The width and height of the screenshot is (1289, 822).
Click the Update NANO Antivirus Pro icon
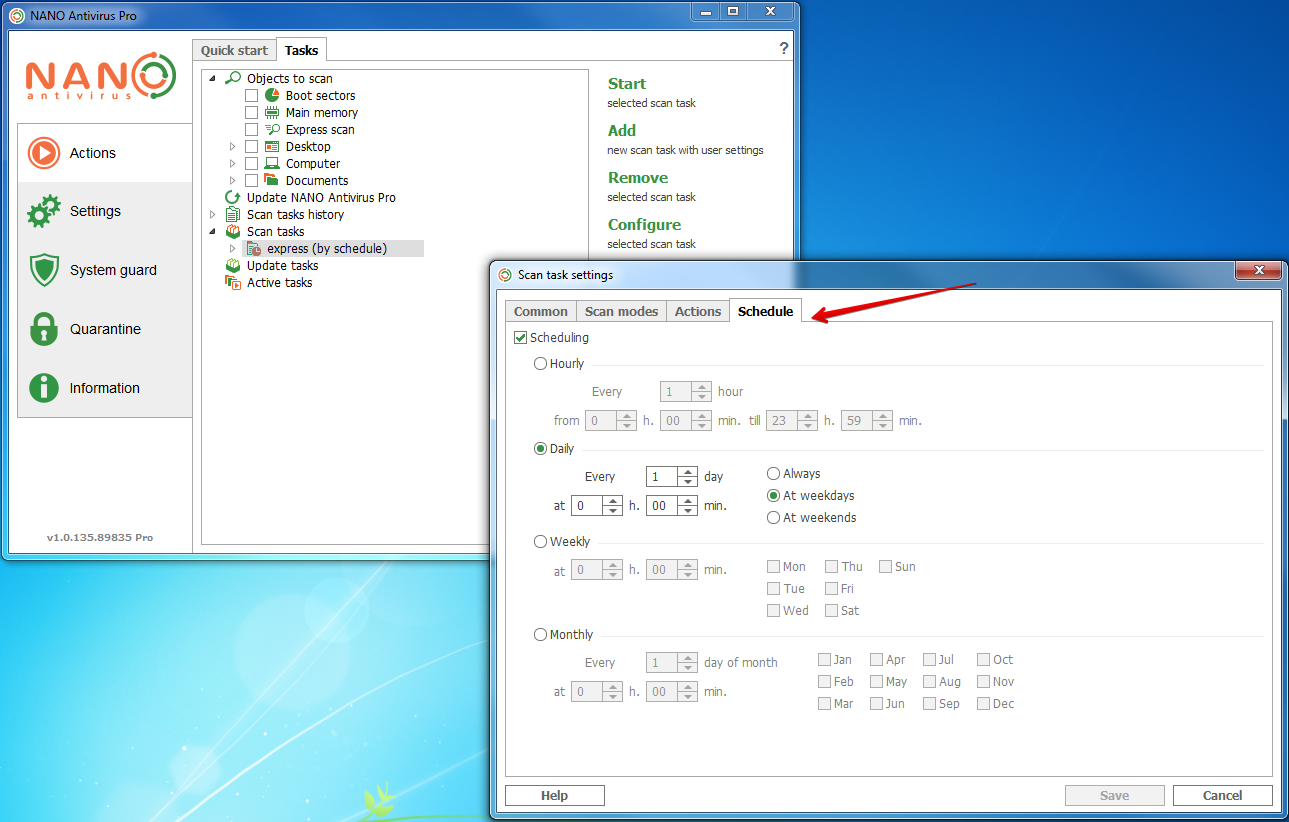(233, 198)
